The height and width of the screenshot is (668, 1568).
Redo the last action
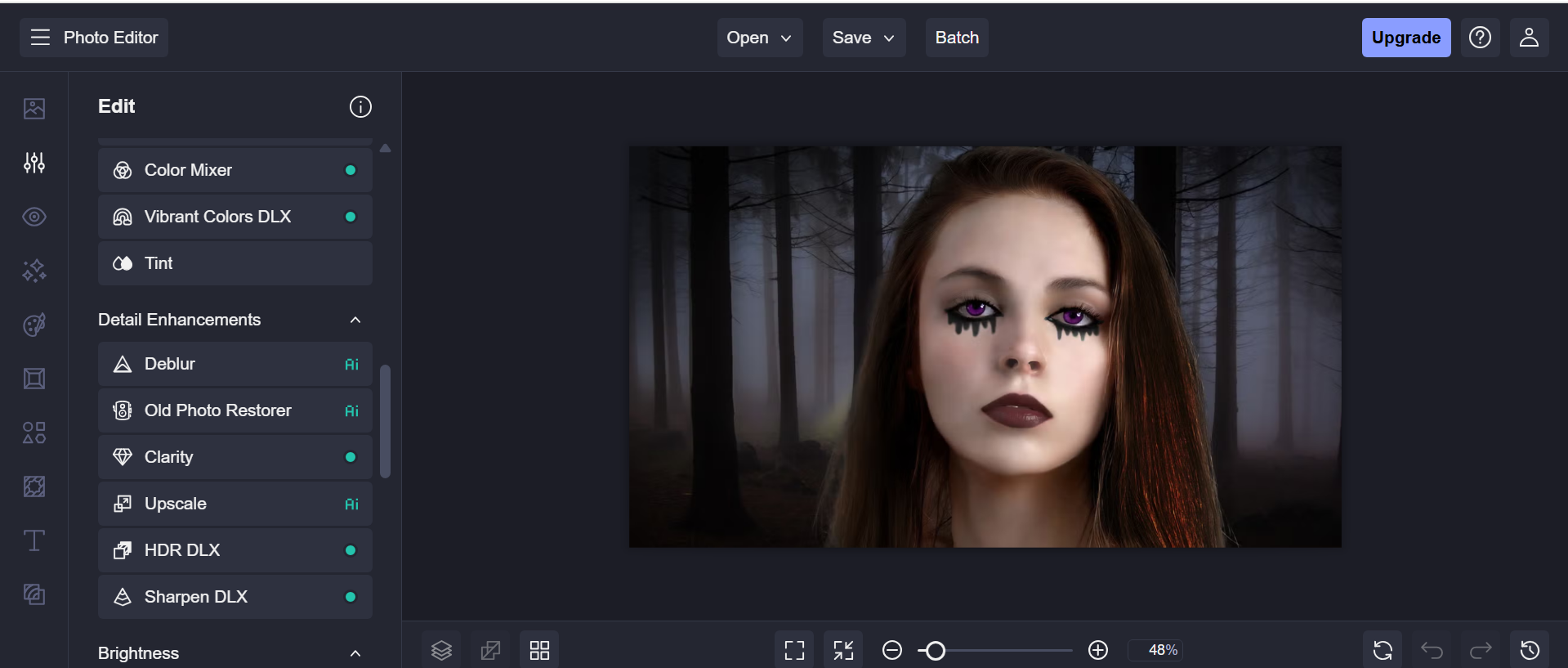pyautogui.click(x=1481, y=650)
